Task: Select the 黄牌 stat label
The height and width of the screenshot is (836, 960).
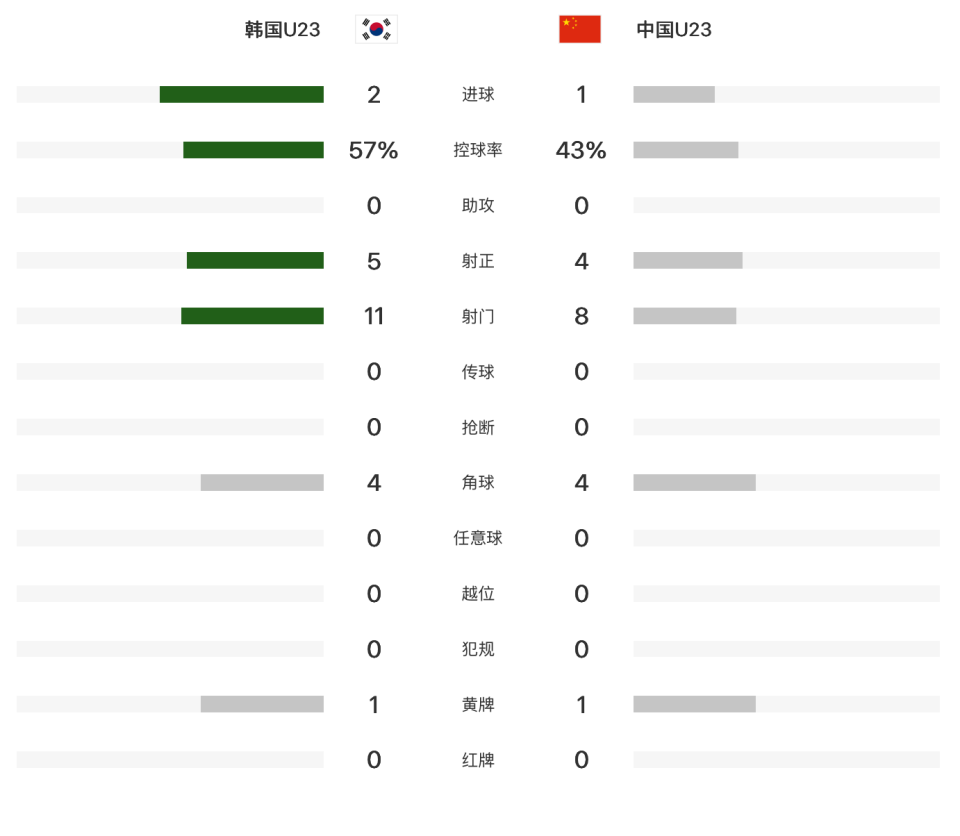Action: [478, 705]
